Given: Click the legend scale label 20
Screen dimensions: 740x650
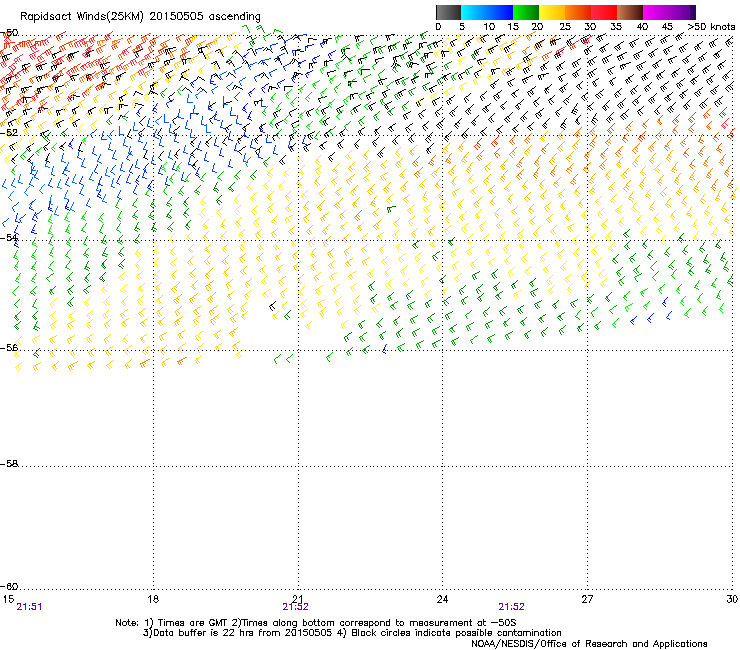Looking at the screenshot, I should tap(537, 27).
